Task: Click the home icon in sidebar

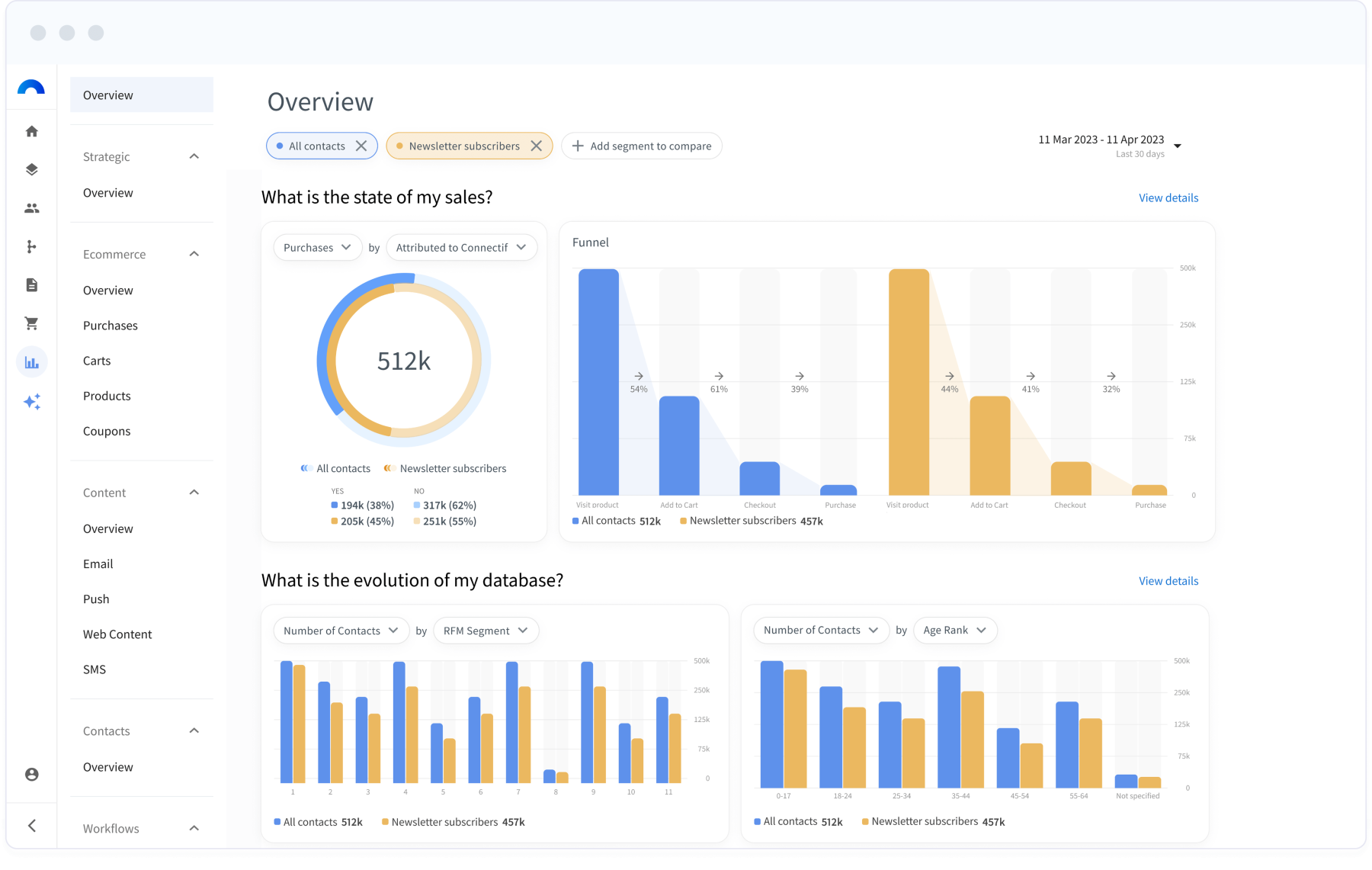Action: (31, 131)
